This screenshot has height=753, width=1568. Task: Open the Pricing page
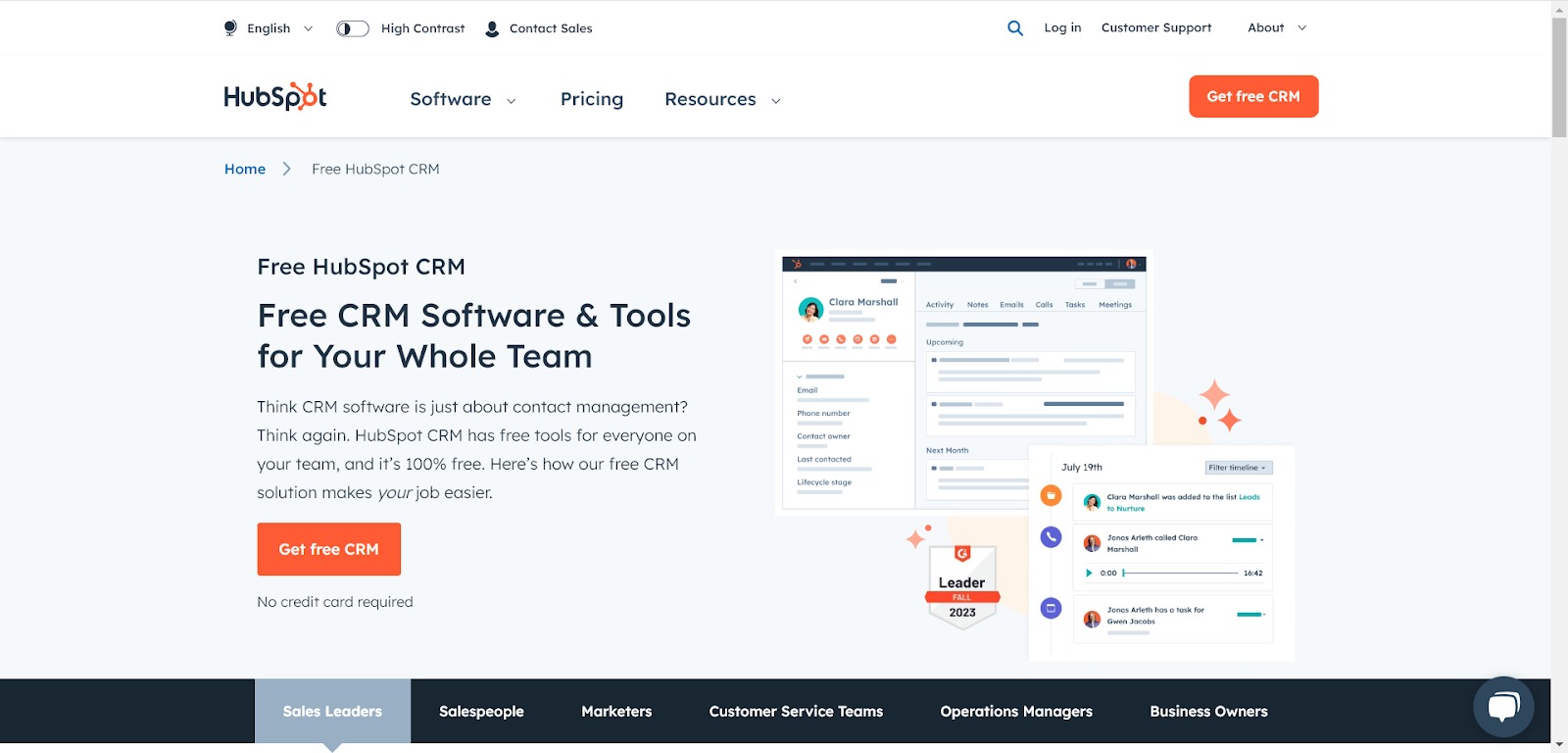(x=592, y=99)
